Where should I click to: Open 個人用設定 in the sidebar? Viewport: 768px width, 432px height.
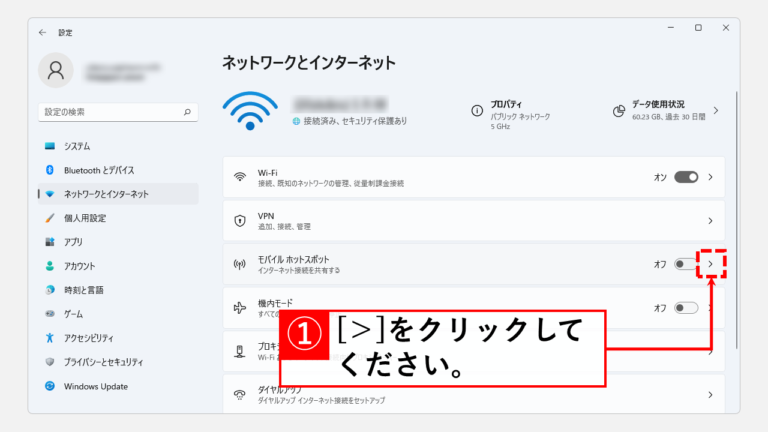pyautogui.click(x=118, y=218)
